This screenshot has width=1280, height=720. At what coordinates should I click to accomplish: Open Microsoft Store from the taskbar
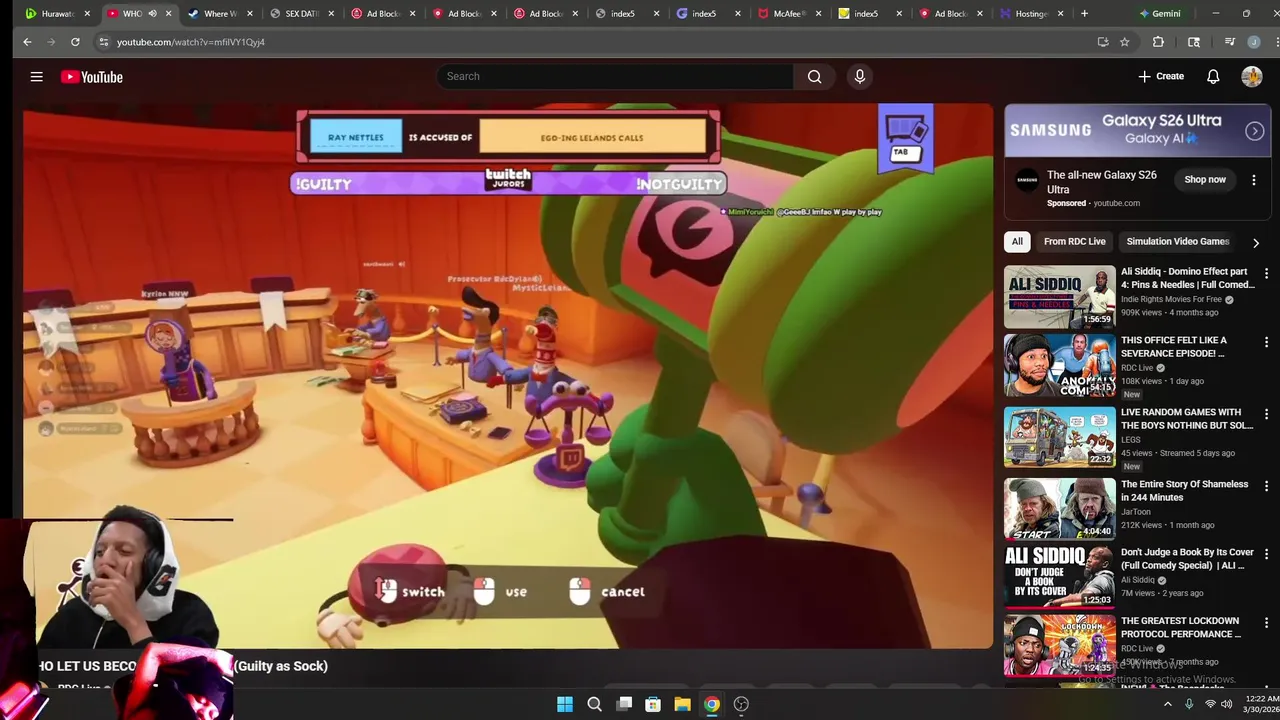(653, 704)
